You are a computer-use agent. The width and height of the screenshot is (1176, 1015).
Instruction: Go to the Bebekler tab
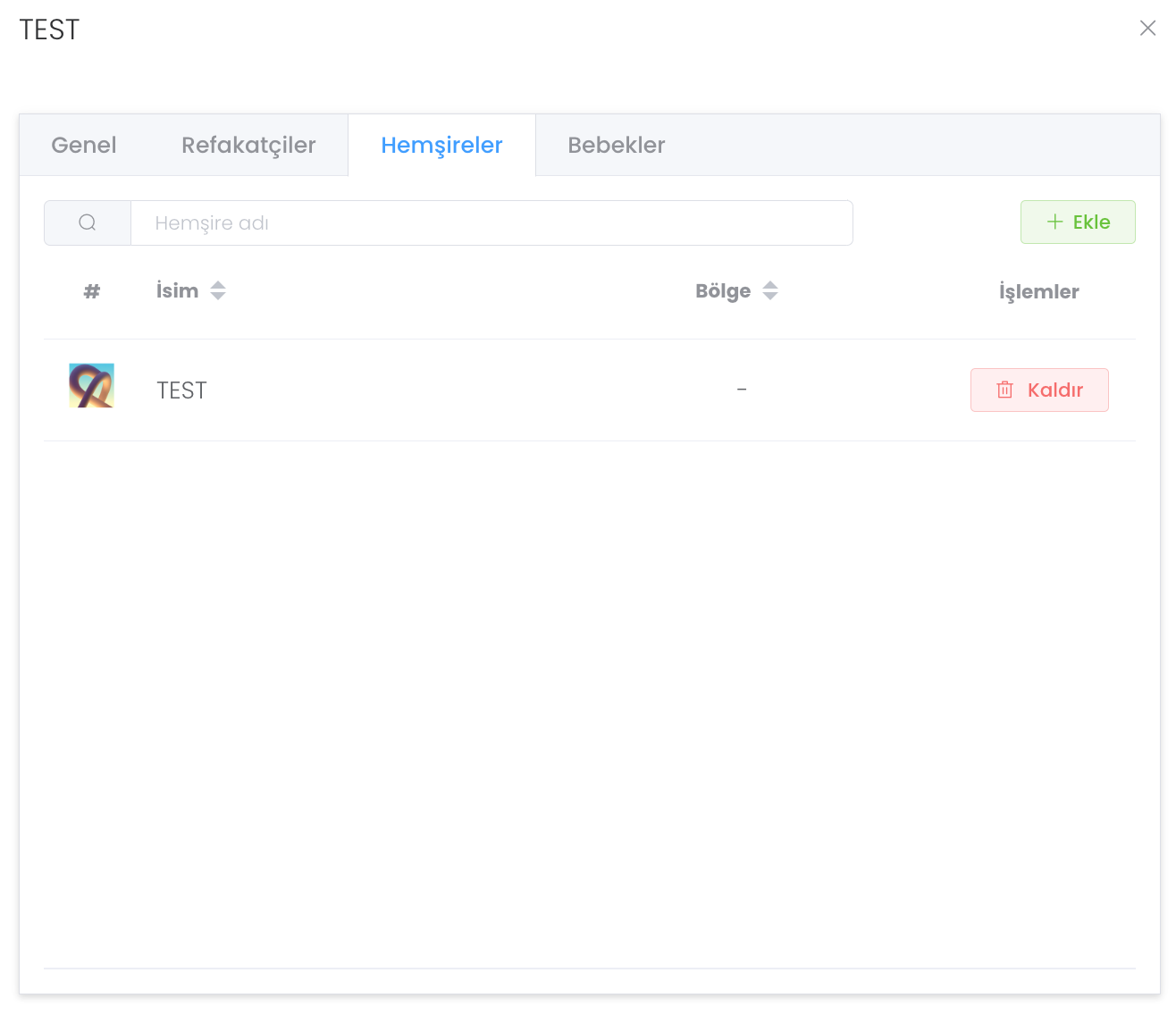[x=616, y=146]
